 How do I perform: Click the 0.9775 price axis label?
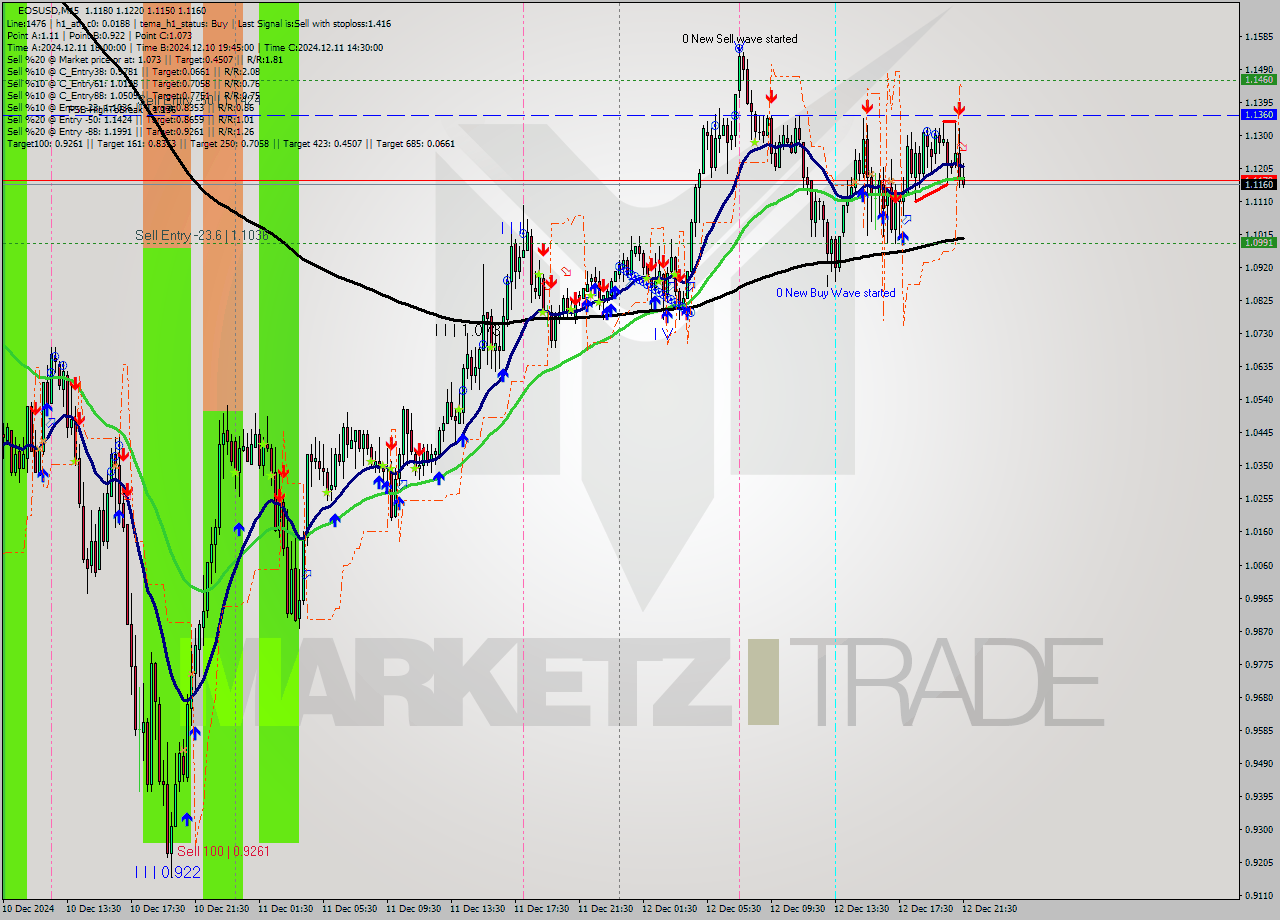click(1258, 665)
